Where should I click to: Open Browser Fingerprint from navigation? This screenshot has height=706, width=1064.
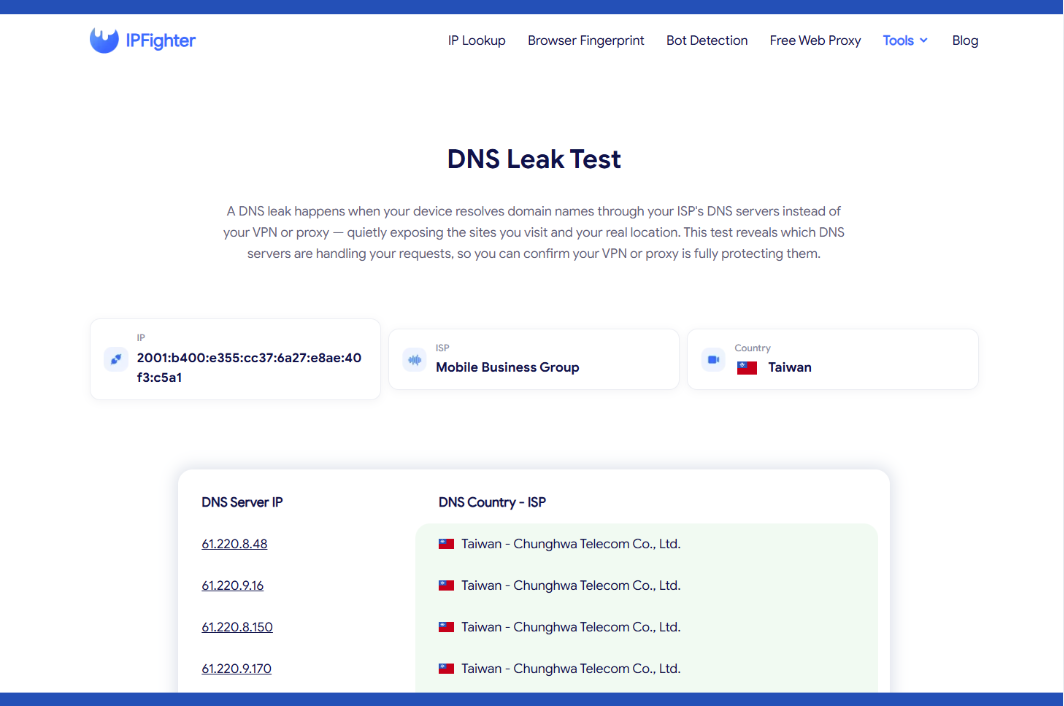(x=586, y=41)
